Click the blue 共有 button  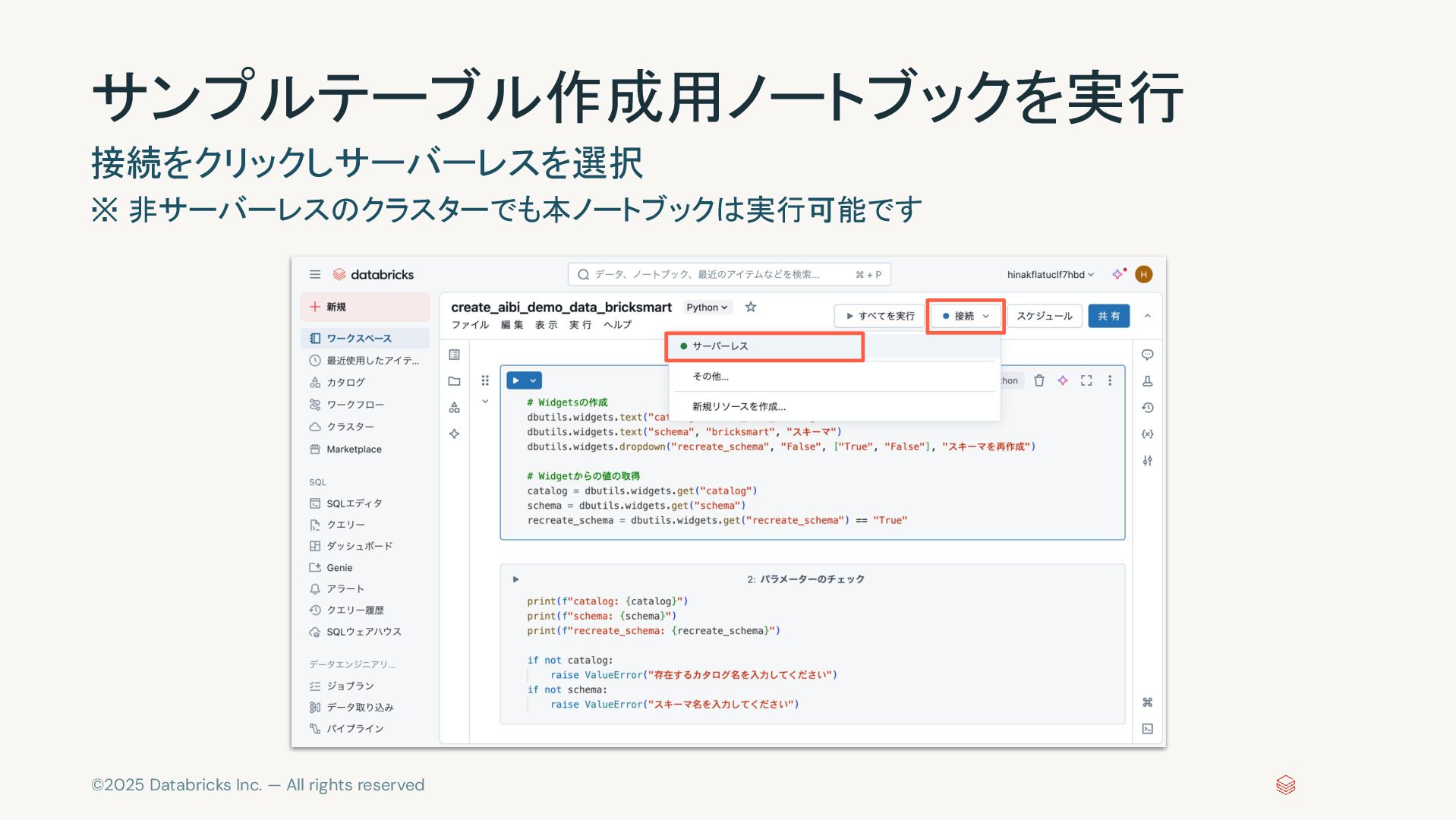click(x=1108, y=316)
